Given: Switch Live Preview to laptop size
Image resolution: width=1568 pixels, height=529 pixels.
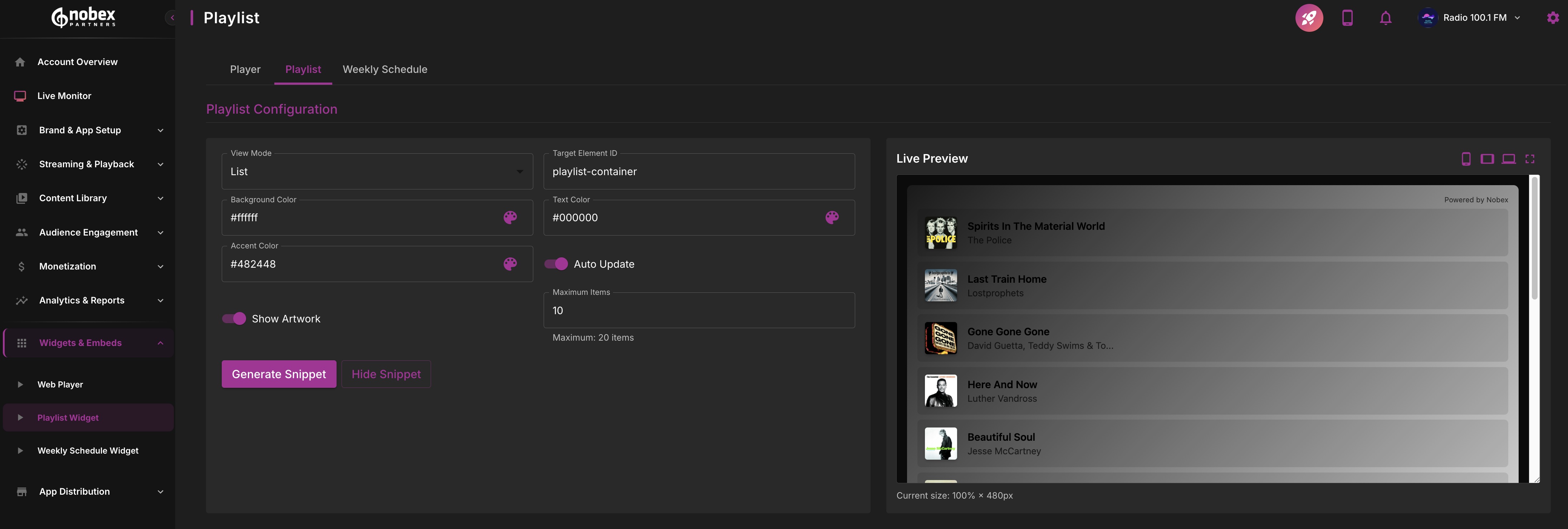Looking at the screenshot, I should click(x=1508, y=159).
